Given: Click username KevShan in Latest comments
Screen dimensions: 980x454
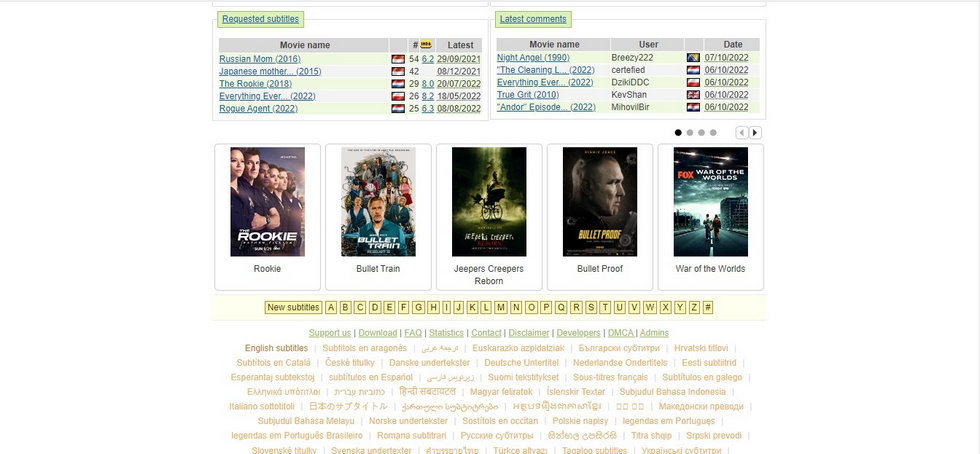Looking at the screenshot, I should pyautogui.click(x=629, y=95).
